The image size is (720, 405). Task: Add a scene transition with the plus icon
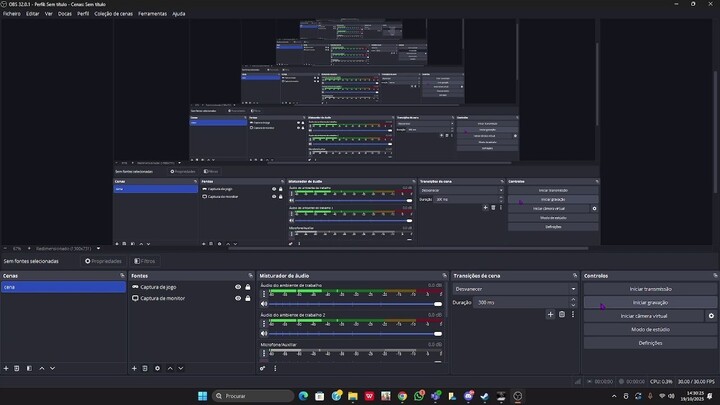click(x=550, y=314)
